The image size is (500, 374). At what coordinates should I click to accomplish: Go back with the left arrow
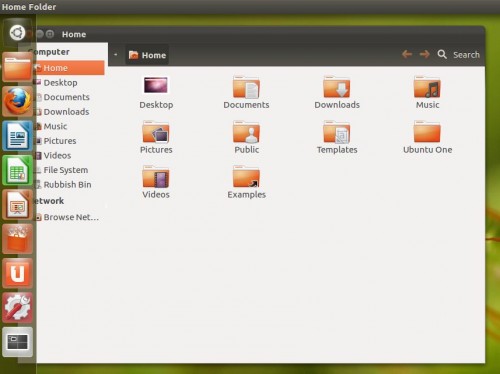(407, 54)
